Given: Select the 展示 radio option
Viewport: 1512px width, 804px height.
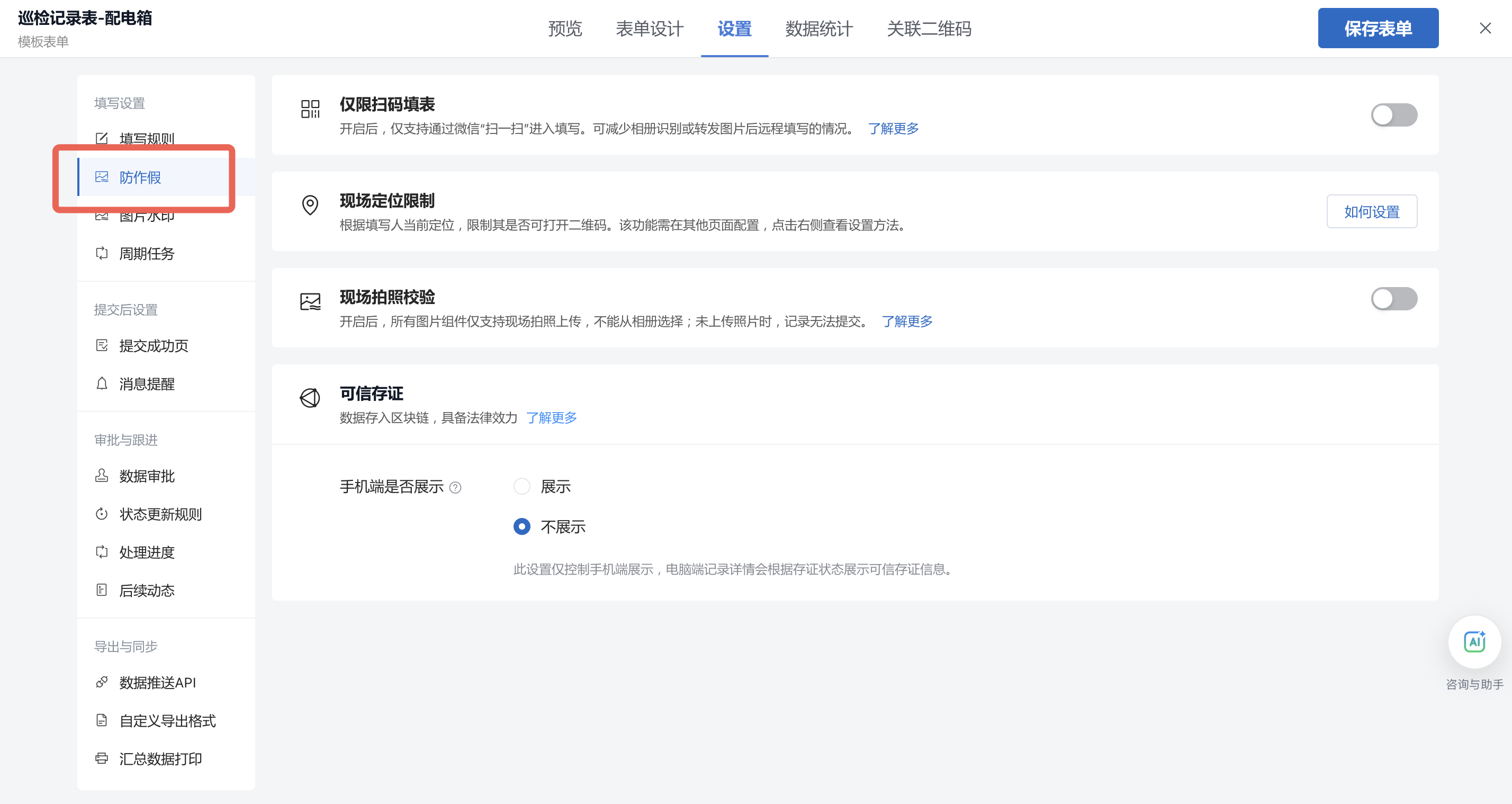Looking at the screenshot, I should click(522, 486).
